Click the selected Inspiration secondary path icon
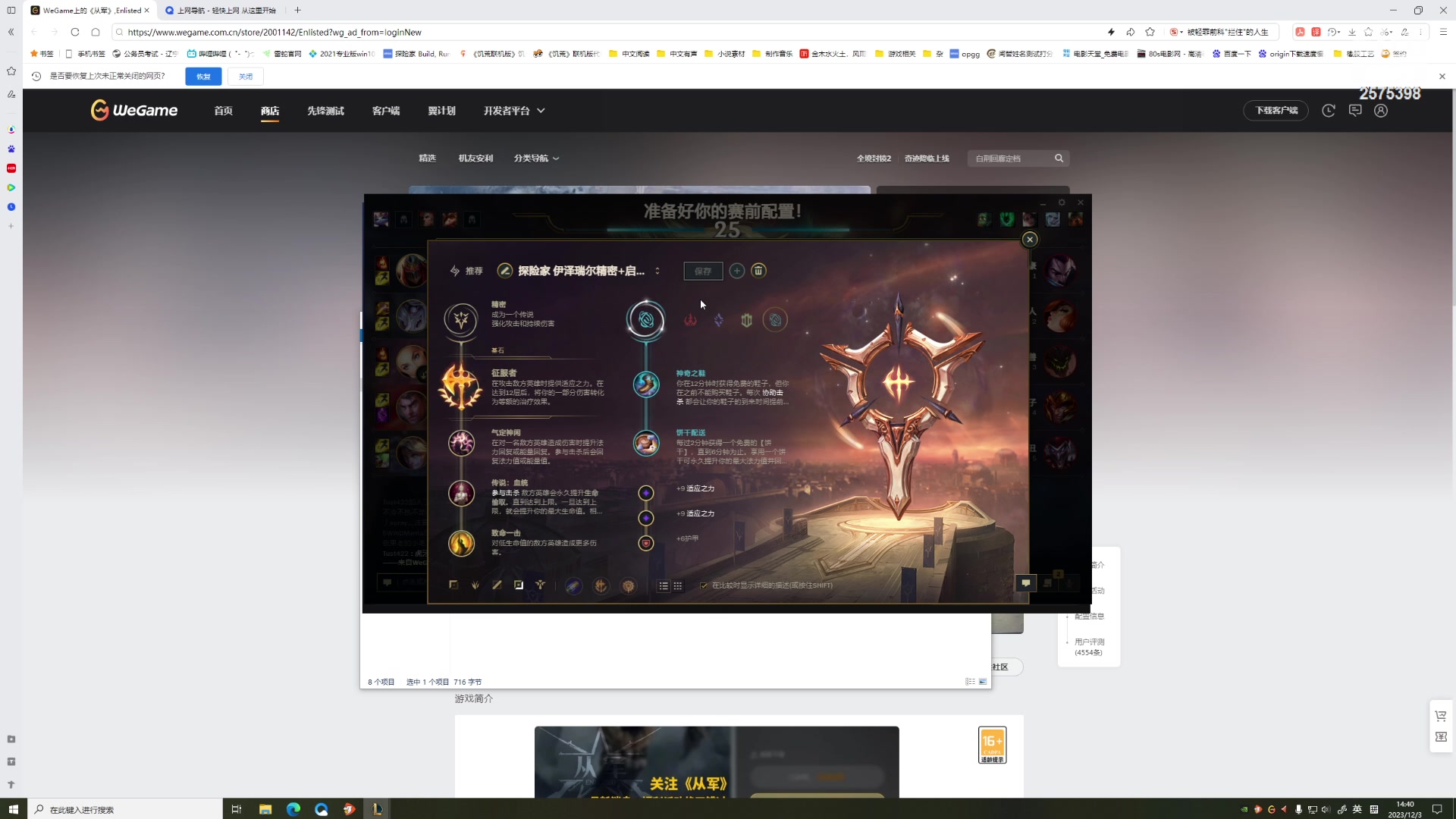The height and width of the screenshot is (819, 1456). [x=645, y=319]
